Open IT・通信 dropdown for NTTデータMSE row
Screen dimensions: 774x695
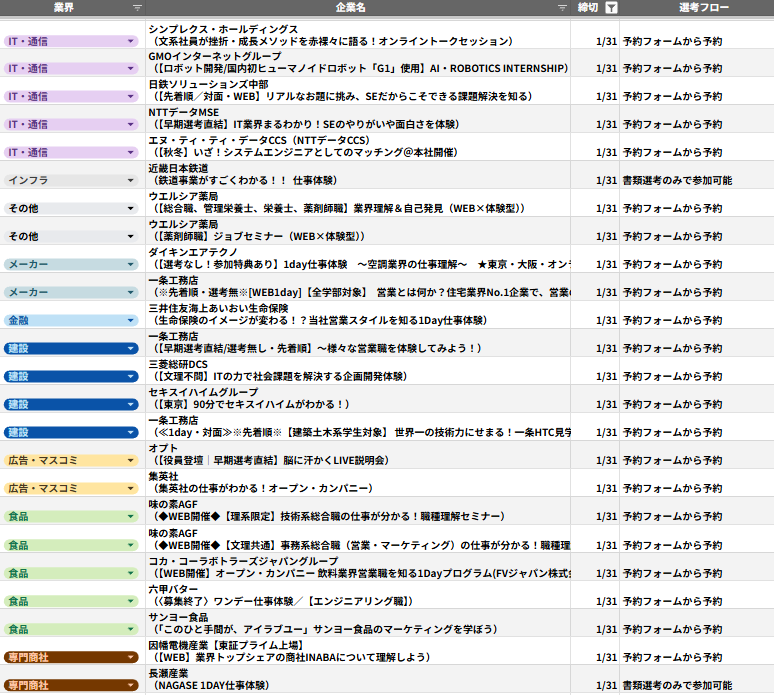coord(130,124)
